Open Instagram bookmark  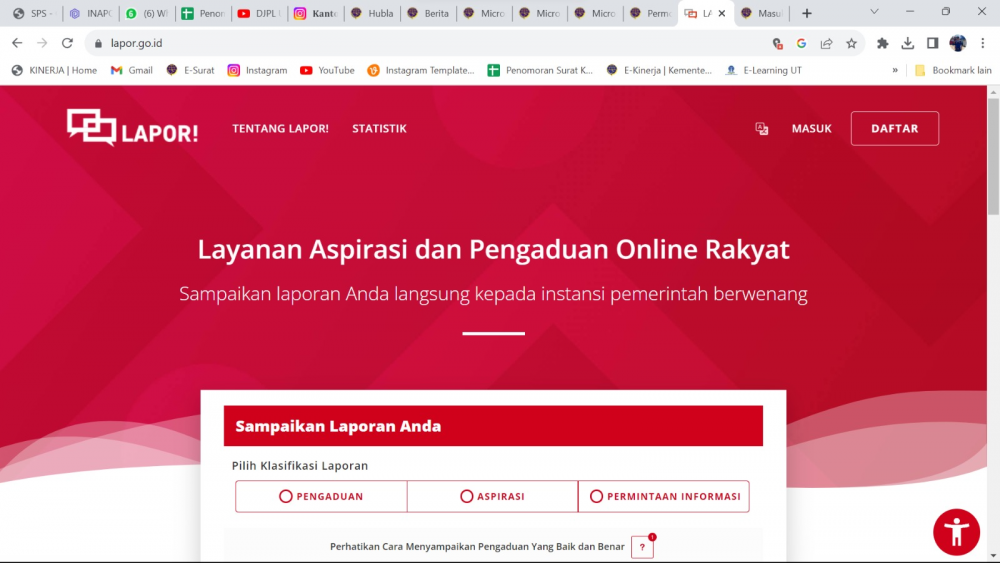[257, 70]
